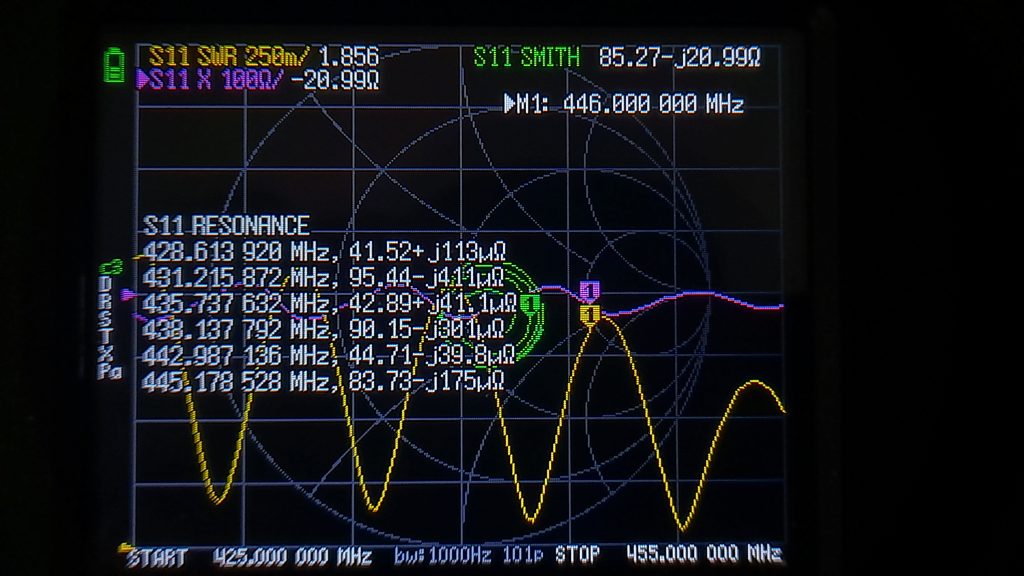
Task: Tap the C3 calibration indicator in left sidebar
Action: [x=111, y=267]
